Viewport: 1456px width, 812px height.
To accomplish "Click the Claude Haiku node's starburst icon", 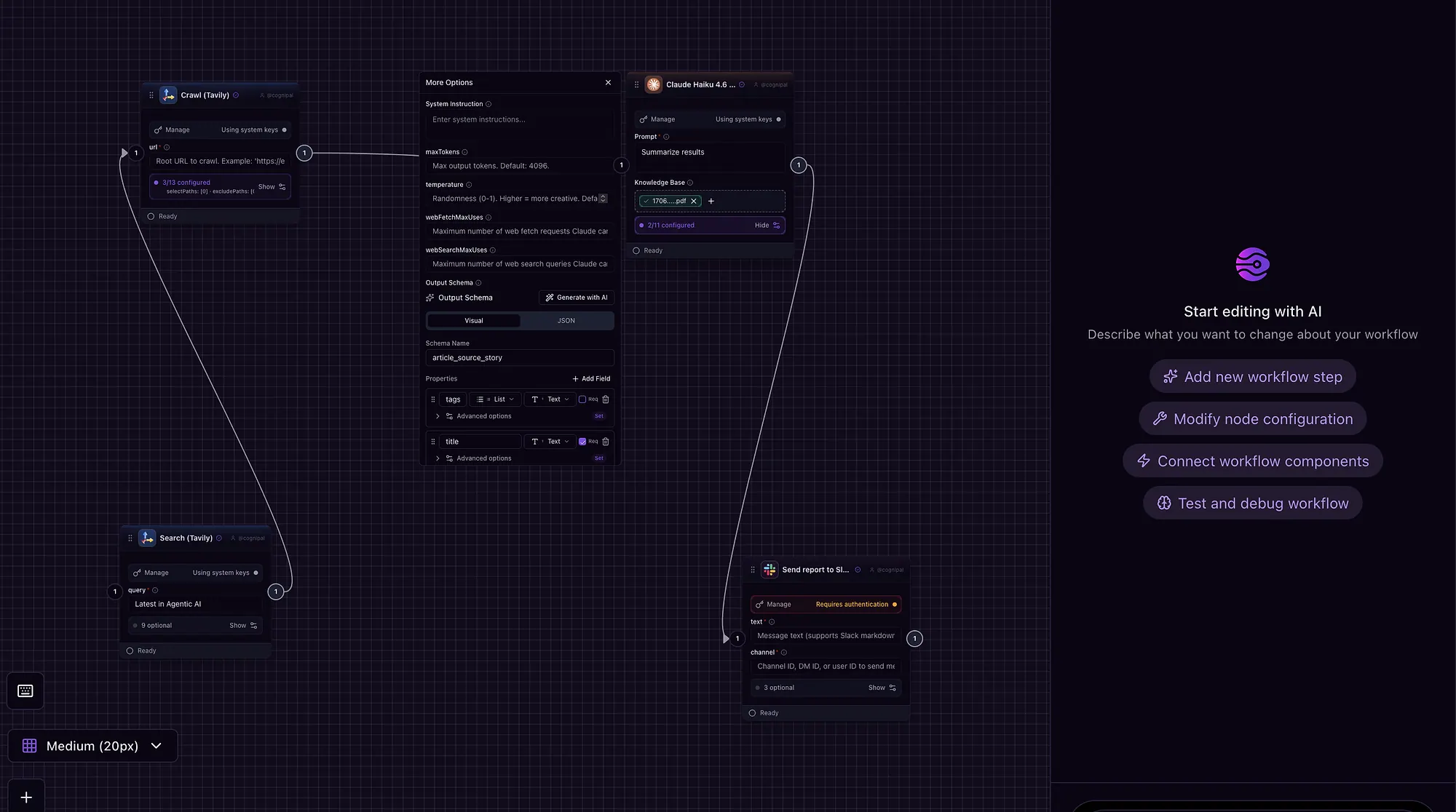I will pyautogui.click(x=653, y=84).
